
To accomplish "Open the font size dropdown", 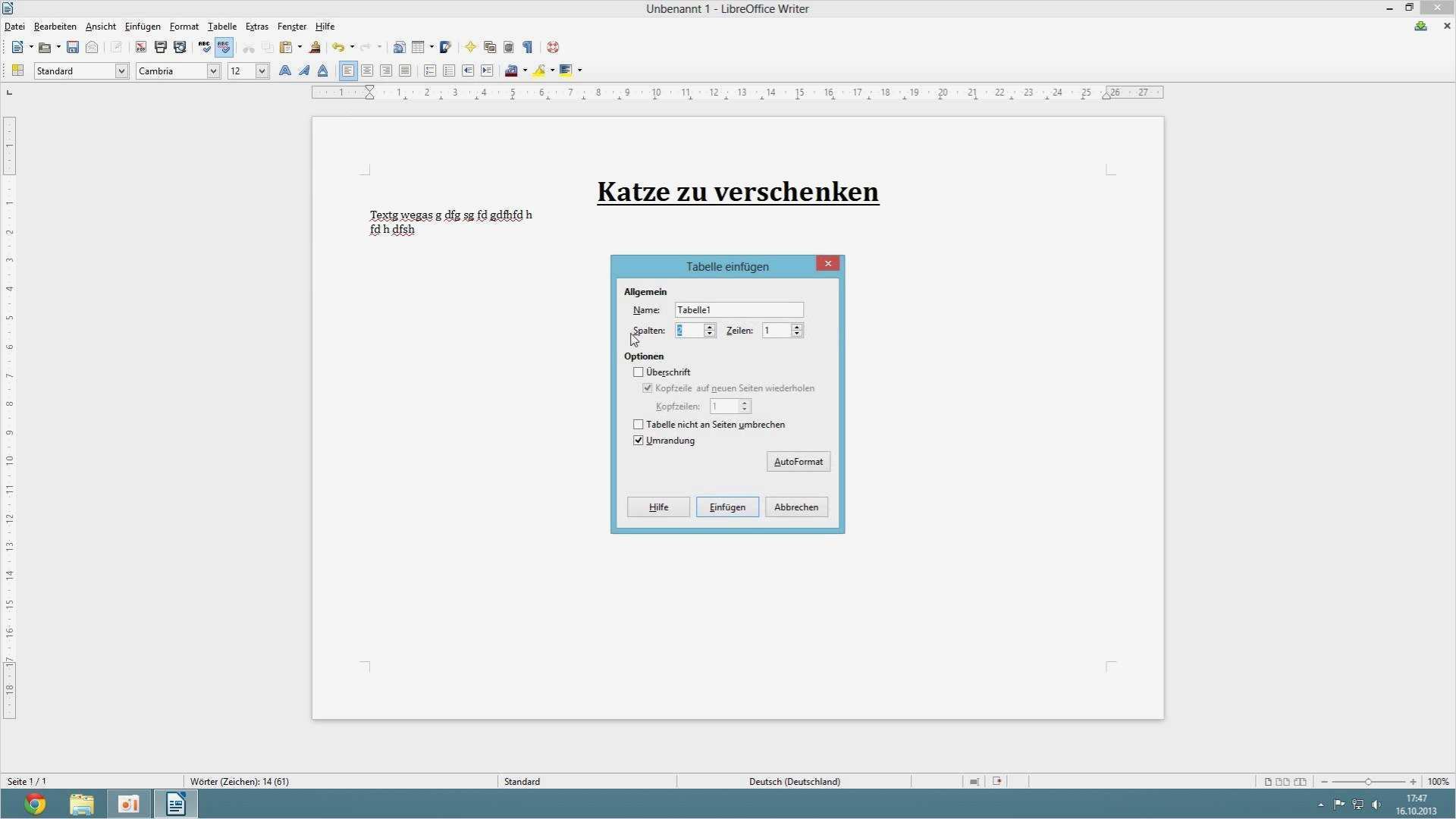I will coord(262,71).
